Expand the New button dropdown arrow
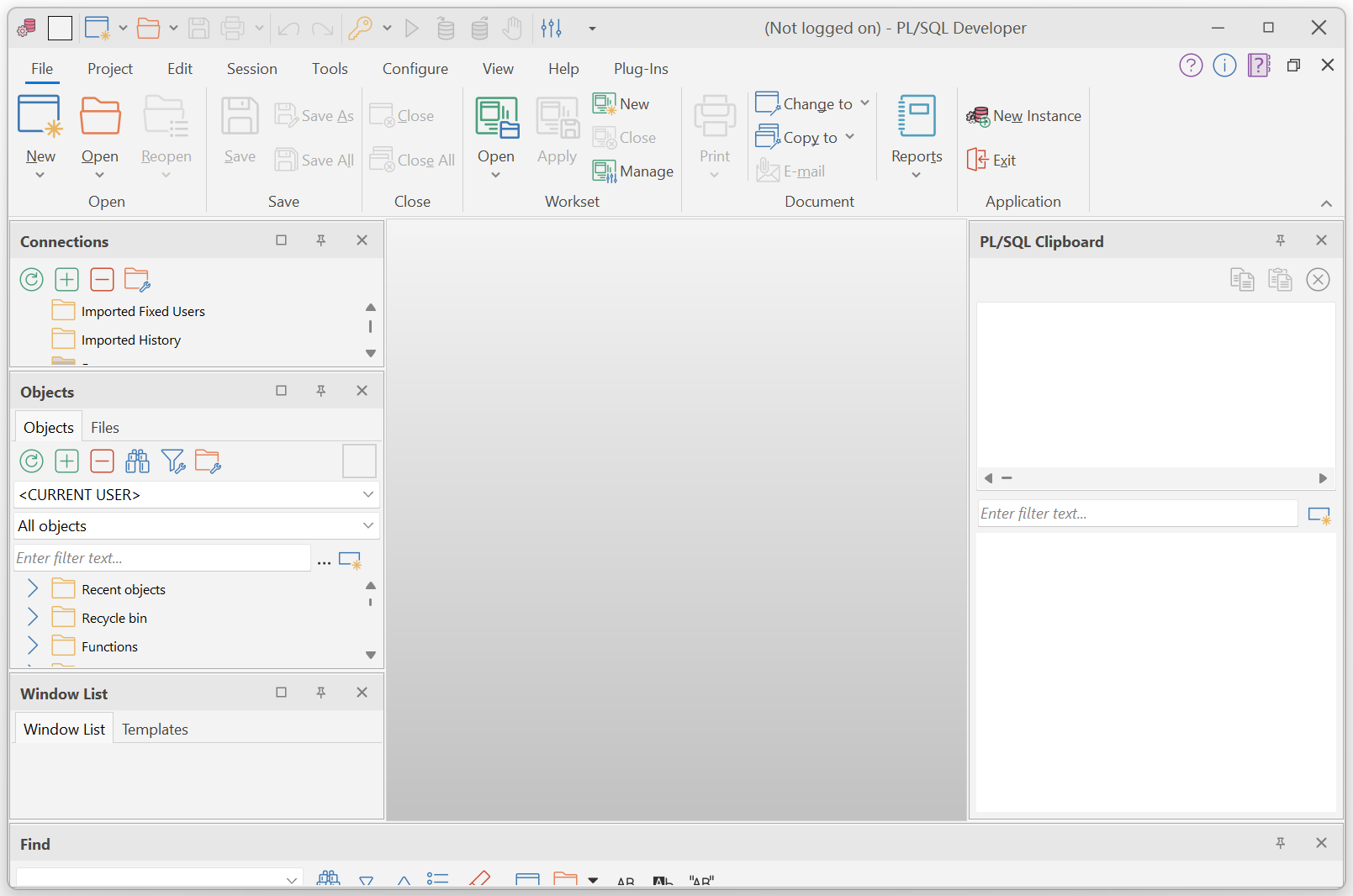This screenshot has width=1353, height=896. click(40, 176)
